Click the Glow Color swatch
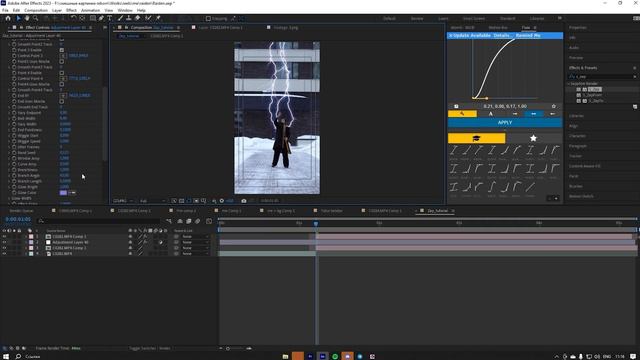Viewport: 640px width, 360px height. pyautogui.click(x=63, y=193)
